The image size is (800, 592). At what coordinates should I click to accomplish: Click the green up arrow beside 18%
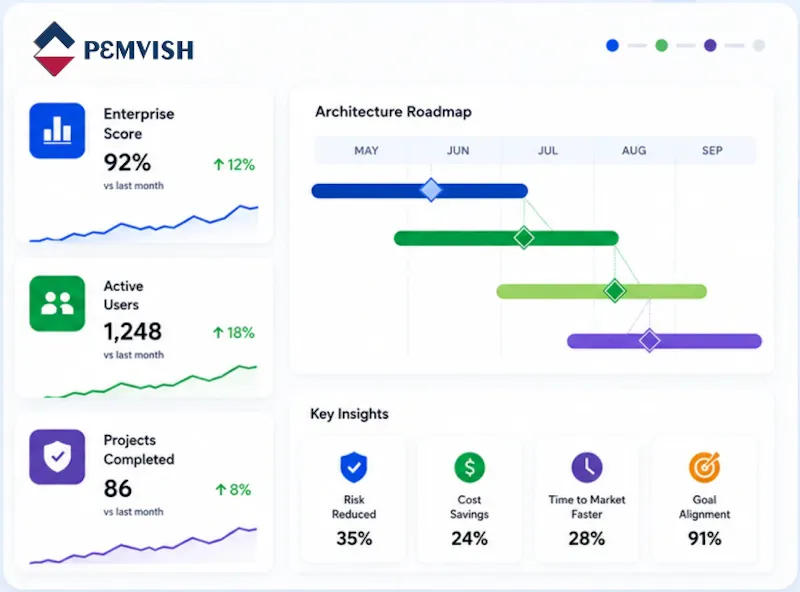[x=218, y=333]
